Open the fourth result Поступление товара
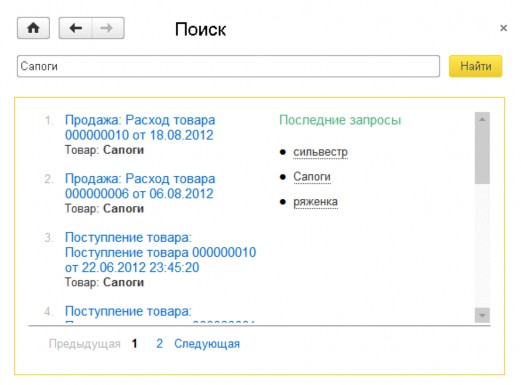The height and width of the screenshot is (385, 521). coord(128,311)
